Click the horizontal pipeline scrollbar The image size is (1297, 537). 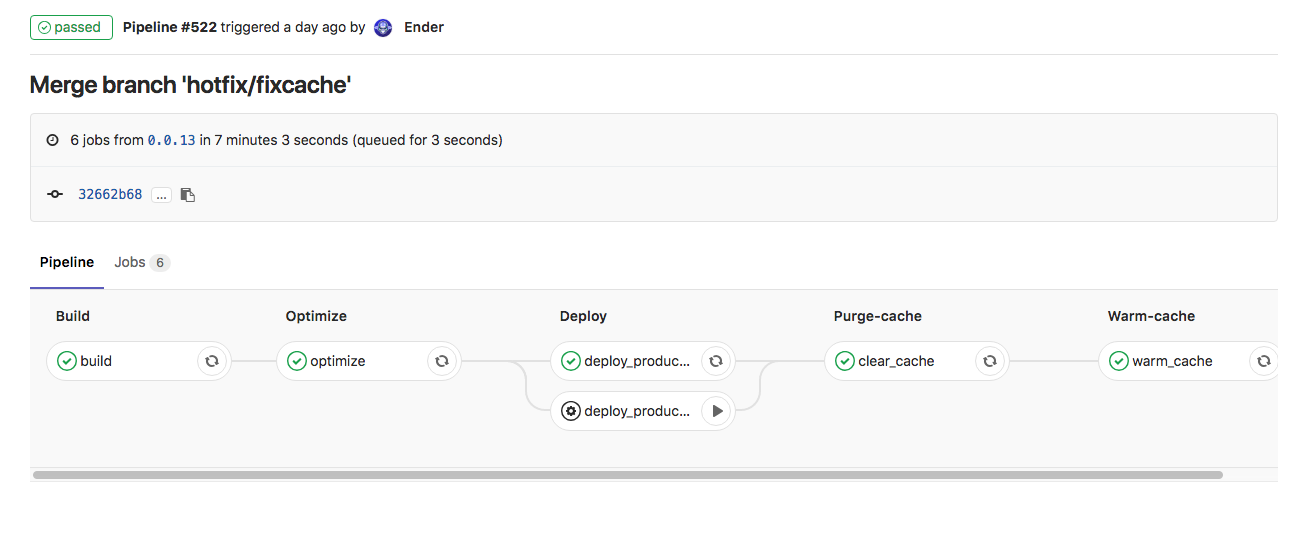coord(627,475)
